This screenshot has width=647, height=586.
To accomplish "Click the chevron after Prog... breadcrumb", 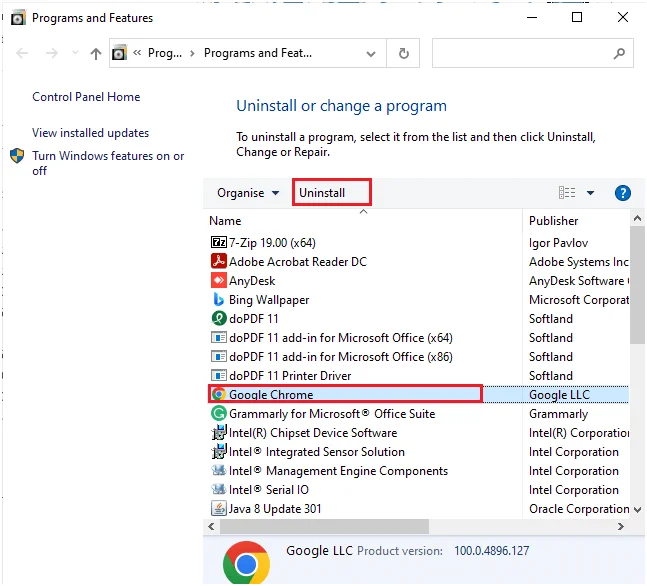I will (192, 53).
